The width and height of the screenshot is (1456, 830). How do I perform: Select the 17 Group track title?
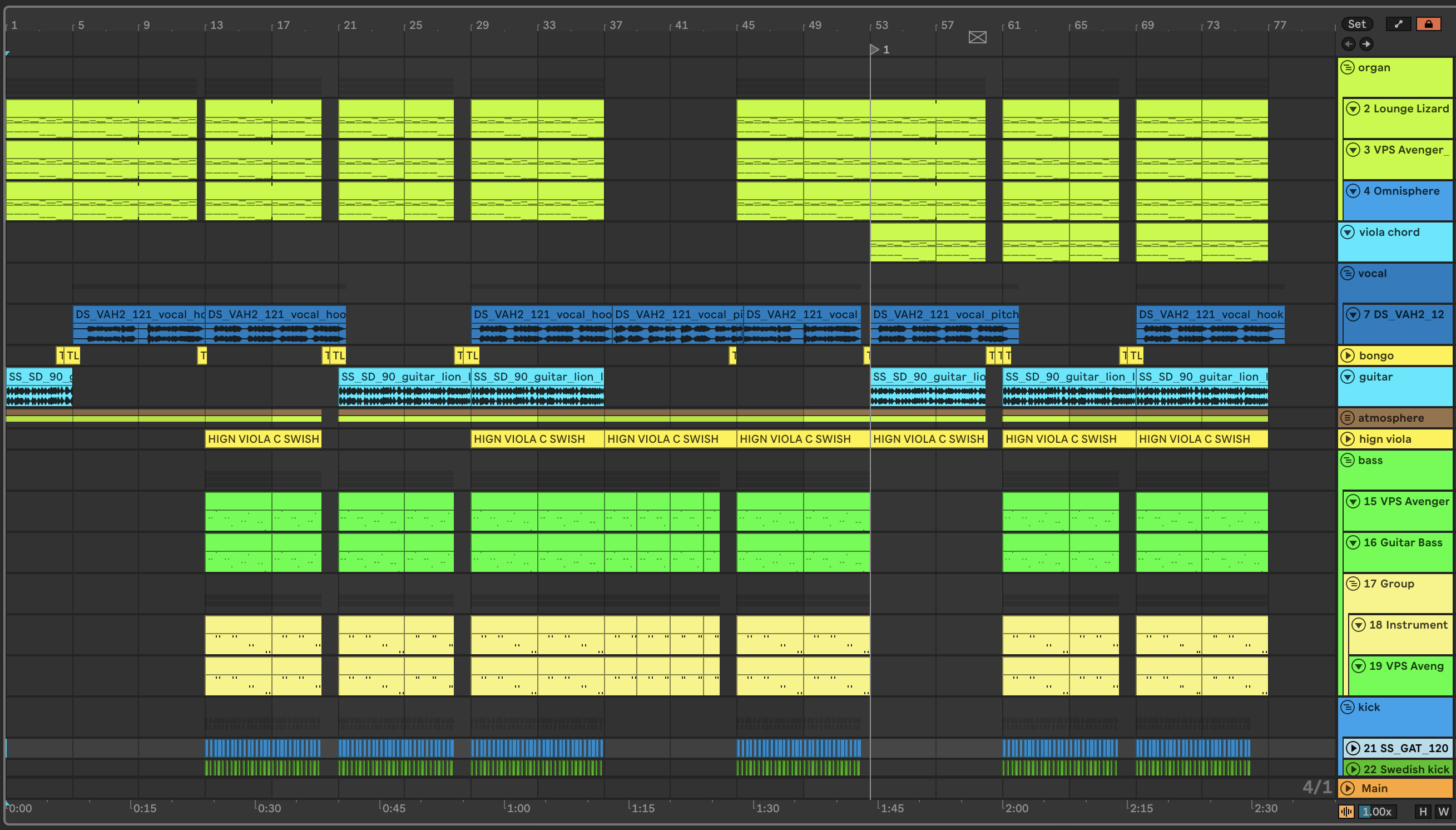click(1388, 583)
